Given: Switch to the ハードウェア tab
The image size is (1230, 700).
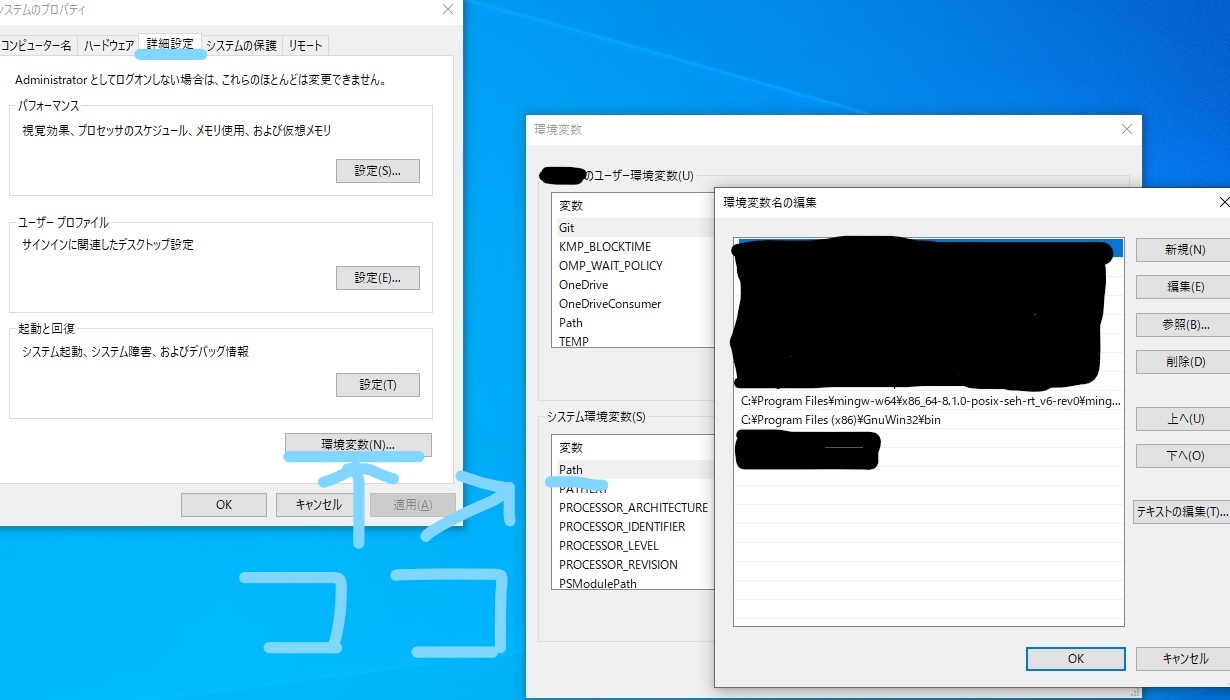Looking at the screenshot, I should pyautogui.click(x=108, y=45).
